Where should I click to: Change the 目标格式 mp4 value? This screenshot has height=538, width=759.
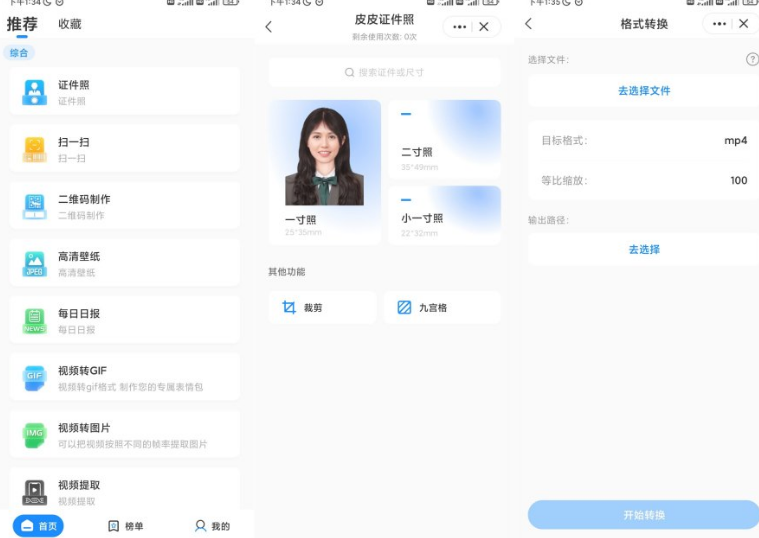(x=735, y=140)
